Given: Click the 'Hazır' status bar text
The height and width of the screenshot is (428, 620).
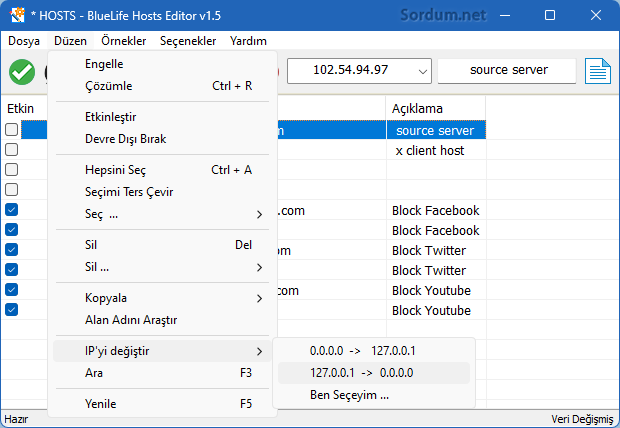Looking at the screenshot, I should pyautogui.click(x=16, y=419).
